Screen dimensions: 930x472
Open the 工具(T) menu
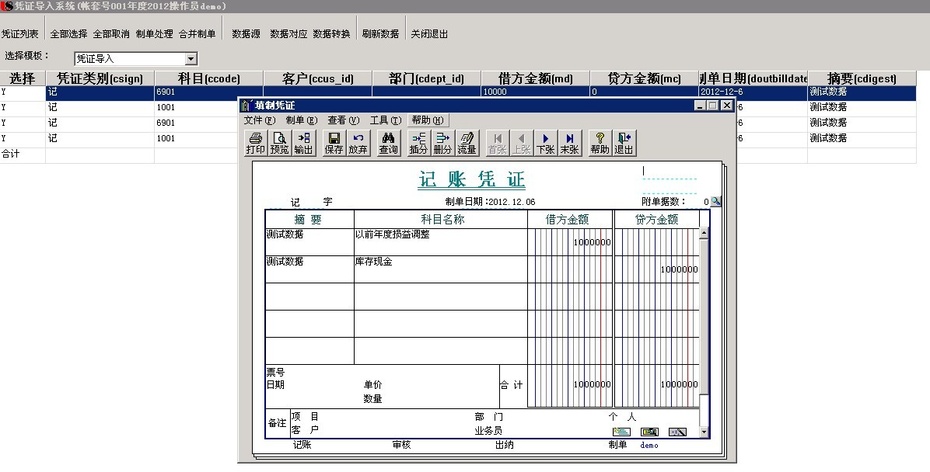tap(385, 120)
